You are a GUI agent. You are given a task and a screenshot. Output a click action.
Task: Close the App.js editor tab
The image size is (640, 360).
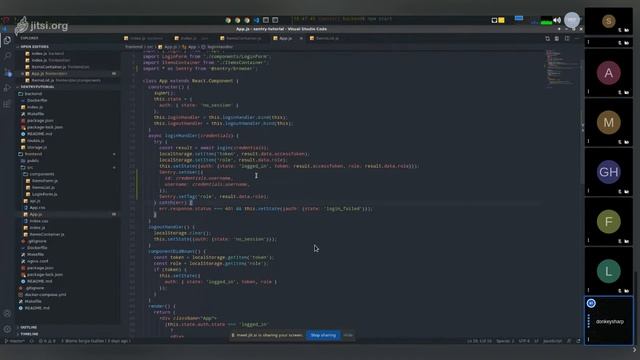pos(301,38)
